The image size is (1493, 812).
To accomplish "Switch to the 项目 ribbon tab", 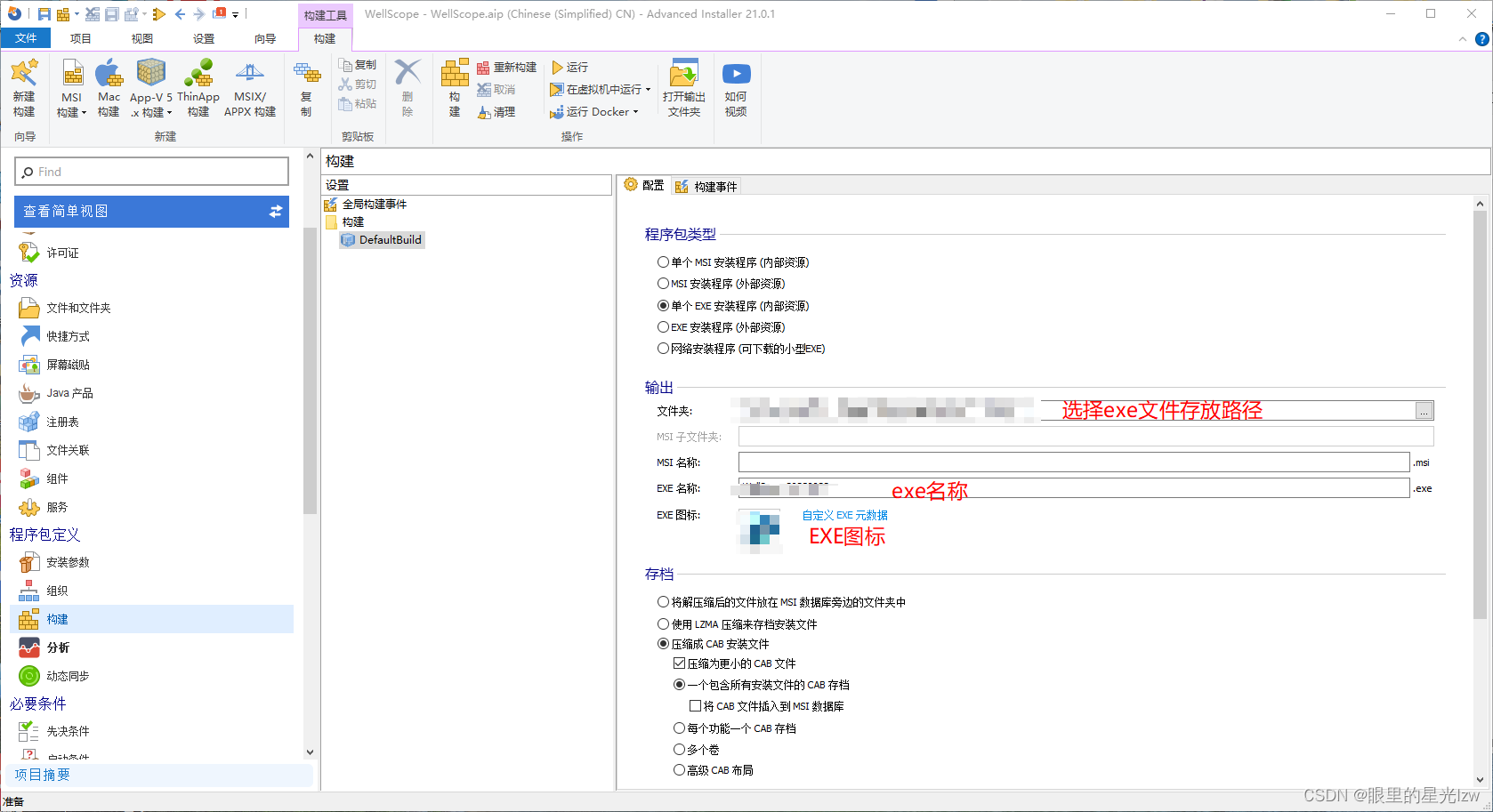I will click(x=80, y=38).
